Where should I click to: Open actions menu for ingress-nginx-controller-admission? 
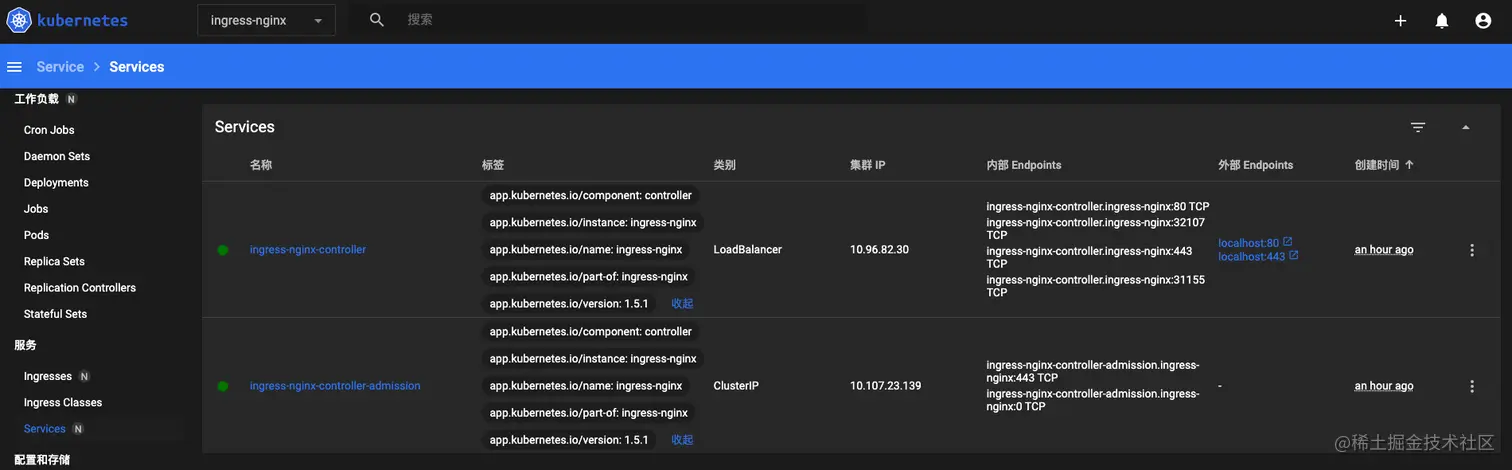click(x=1472, y=386)
